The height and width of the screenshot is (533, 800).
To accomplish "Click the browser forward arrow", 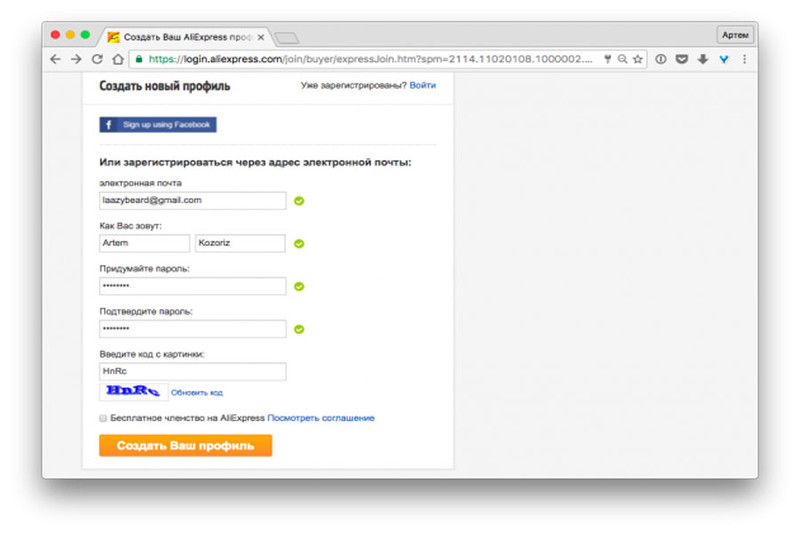I will [x=77, y=59].
